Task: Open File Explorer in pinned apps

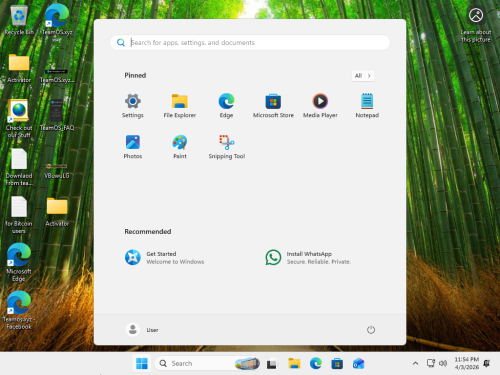Action: point(180,106)
